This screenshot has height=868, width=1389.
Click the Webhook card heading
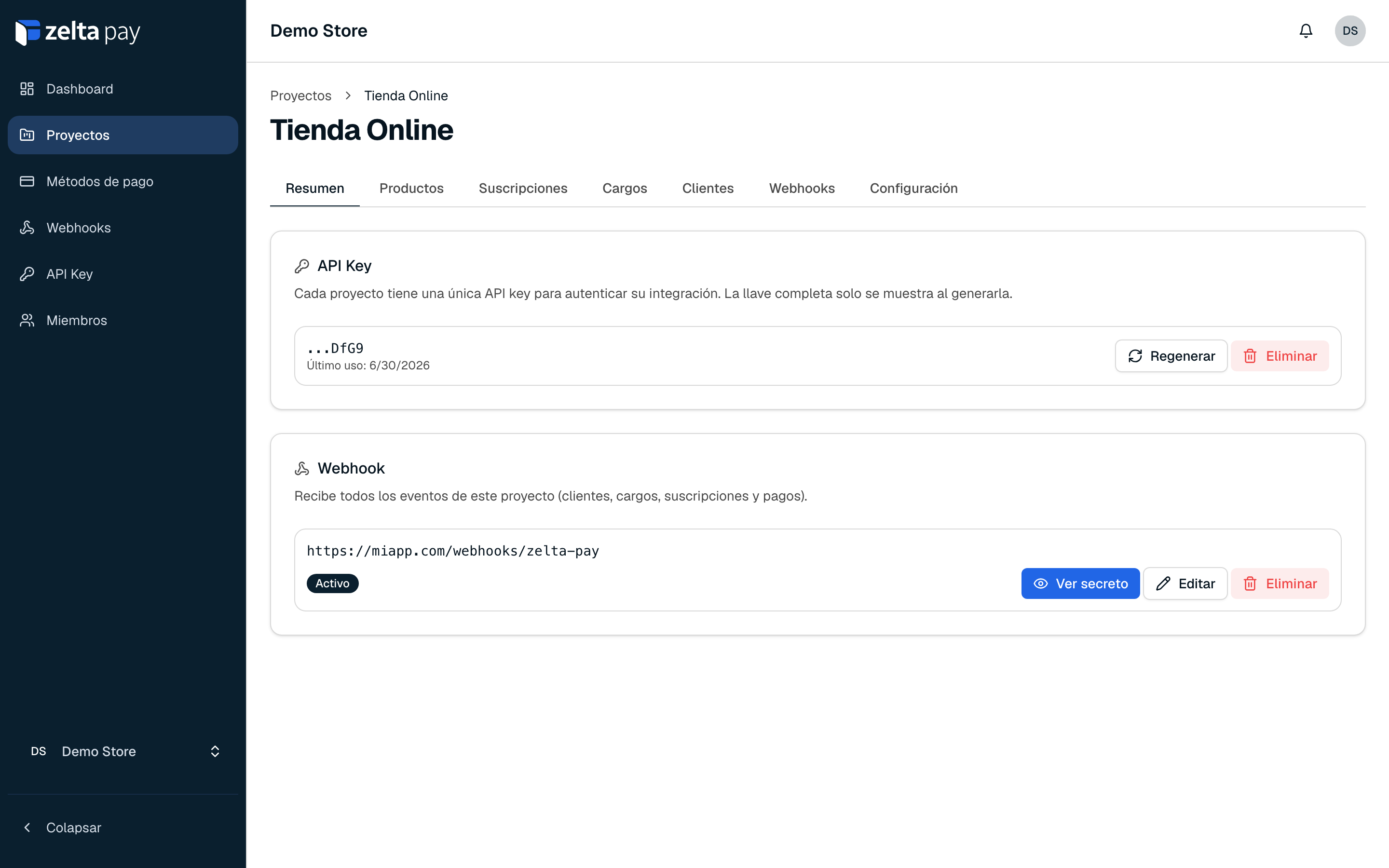coord(351,468)
